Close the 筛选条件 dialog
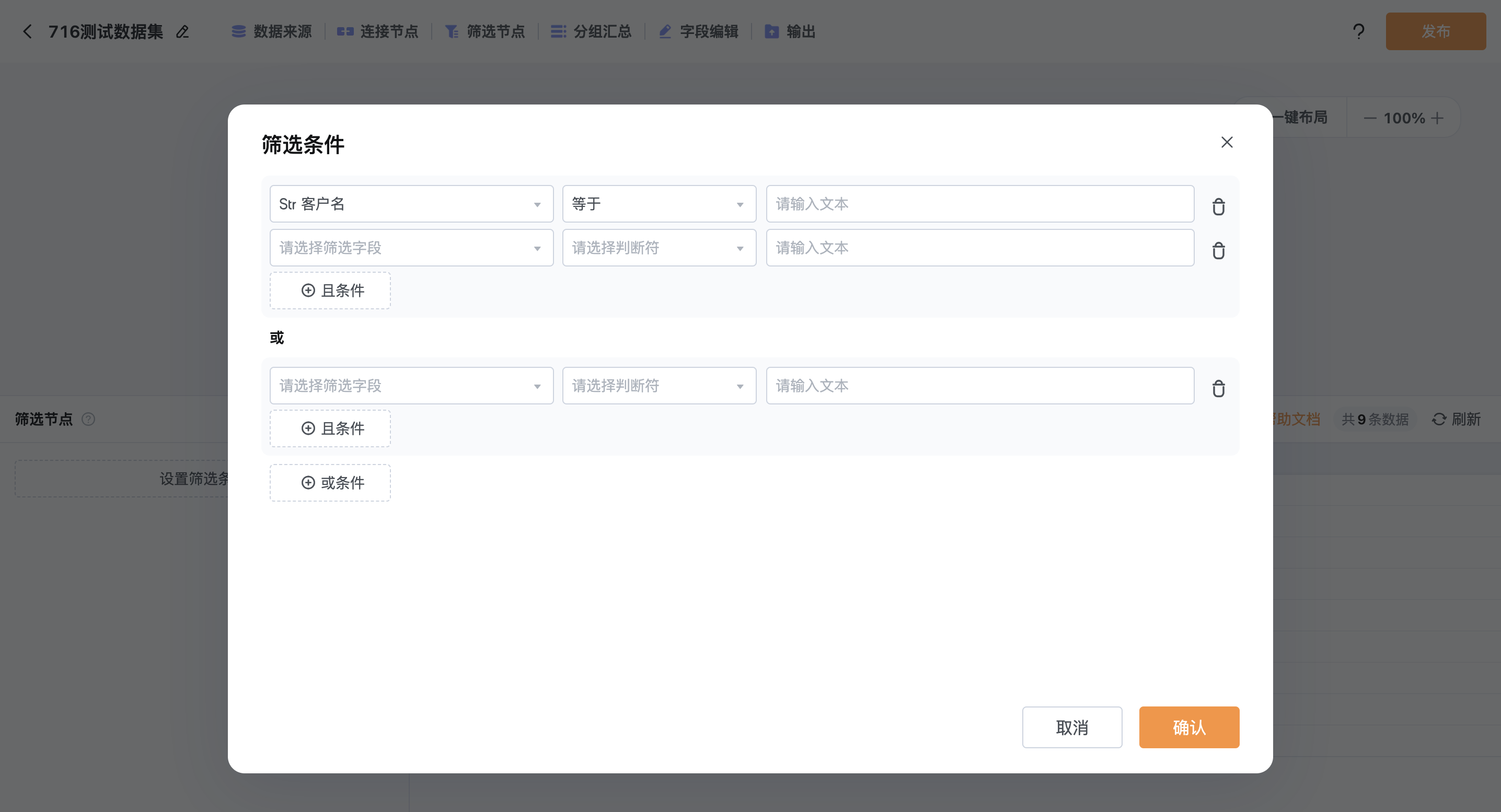Screen dimensions: 1501x812 (x=1227, y=142)
